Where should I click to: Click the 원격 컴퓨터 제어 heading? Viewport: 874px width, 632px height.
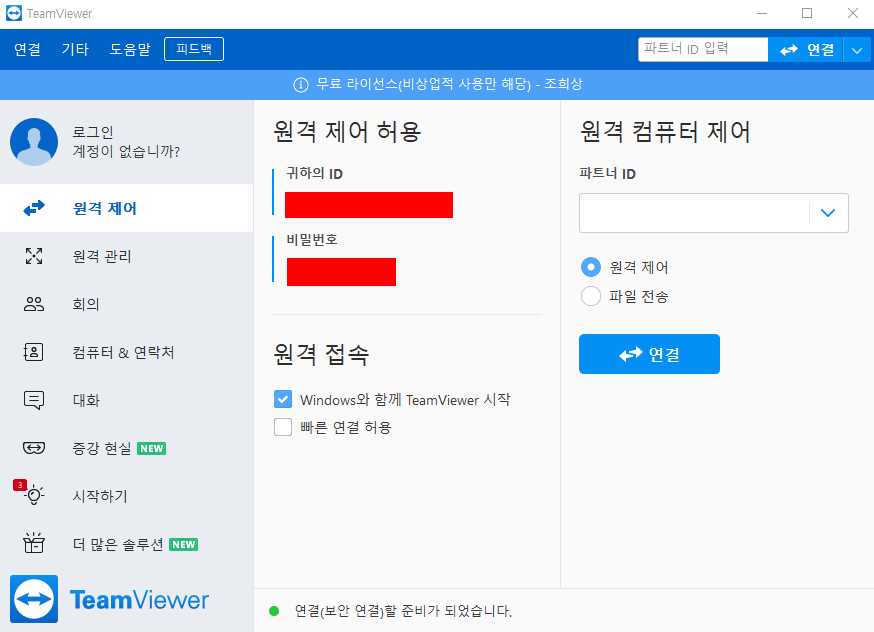coord(665,132)
